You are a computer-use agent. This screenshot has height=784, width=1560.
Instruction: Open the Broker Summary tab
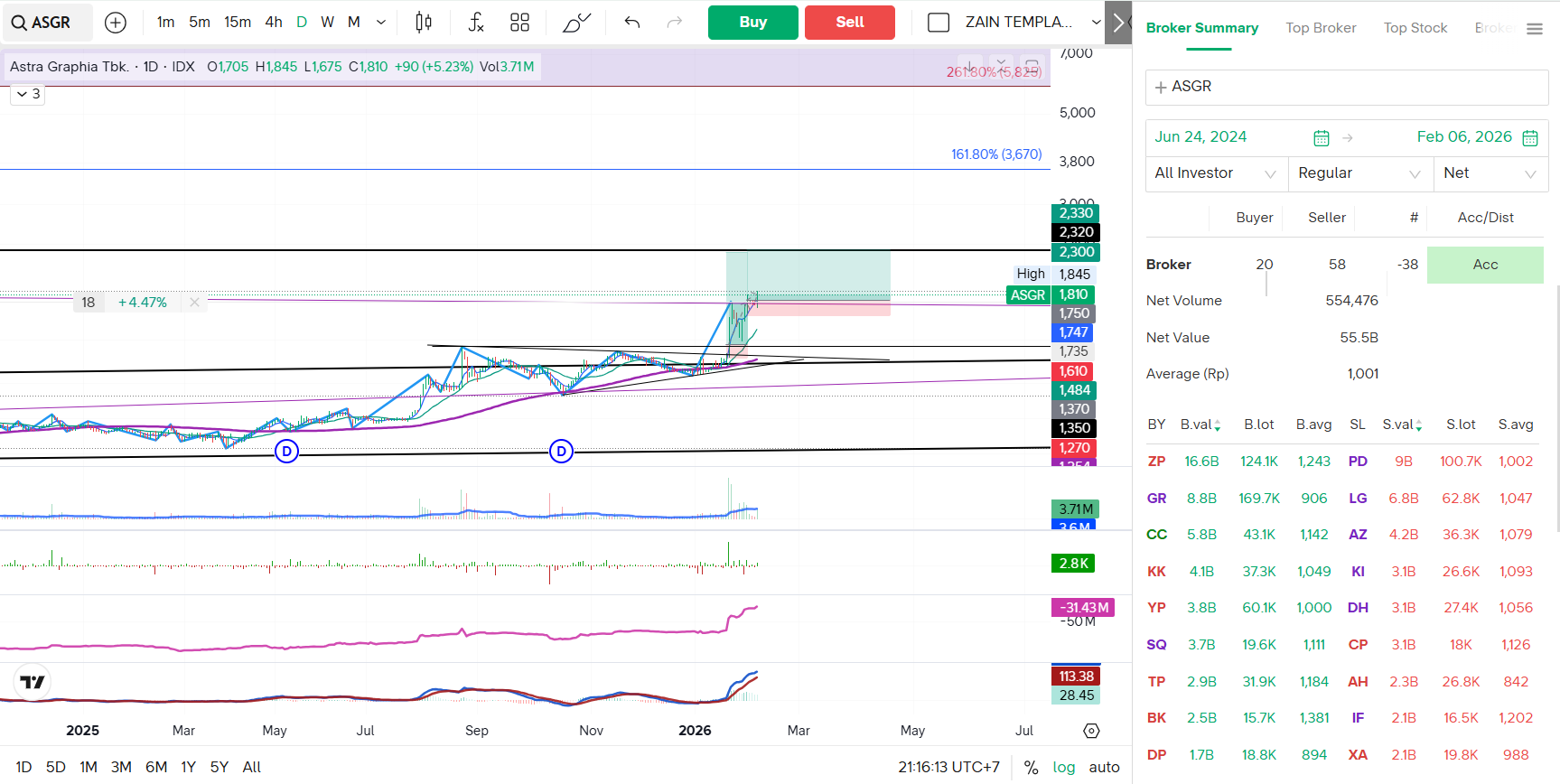click(1202, 28)
